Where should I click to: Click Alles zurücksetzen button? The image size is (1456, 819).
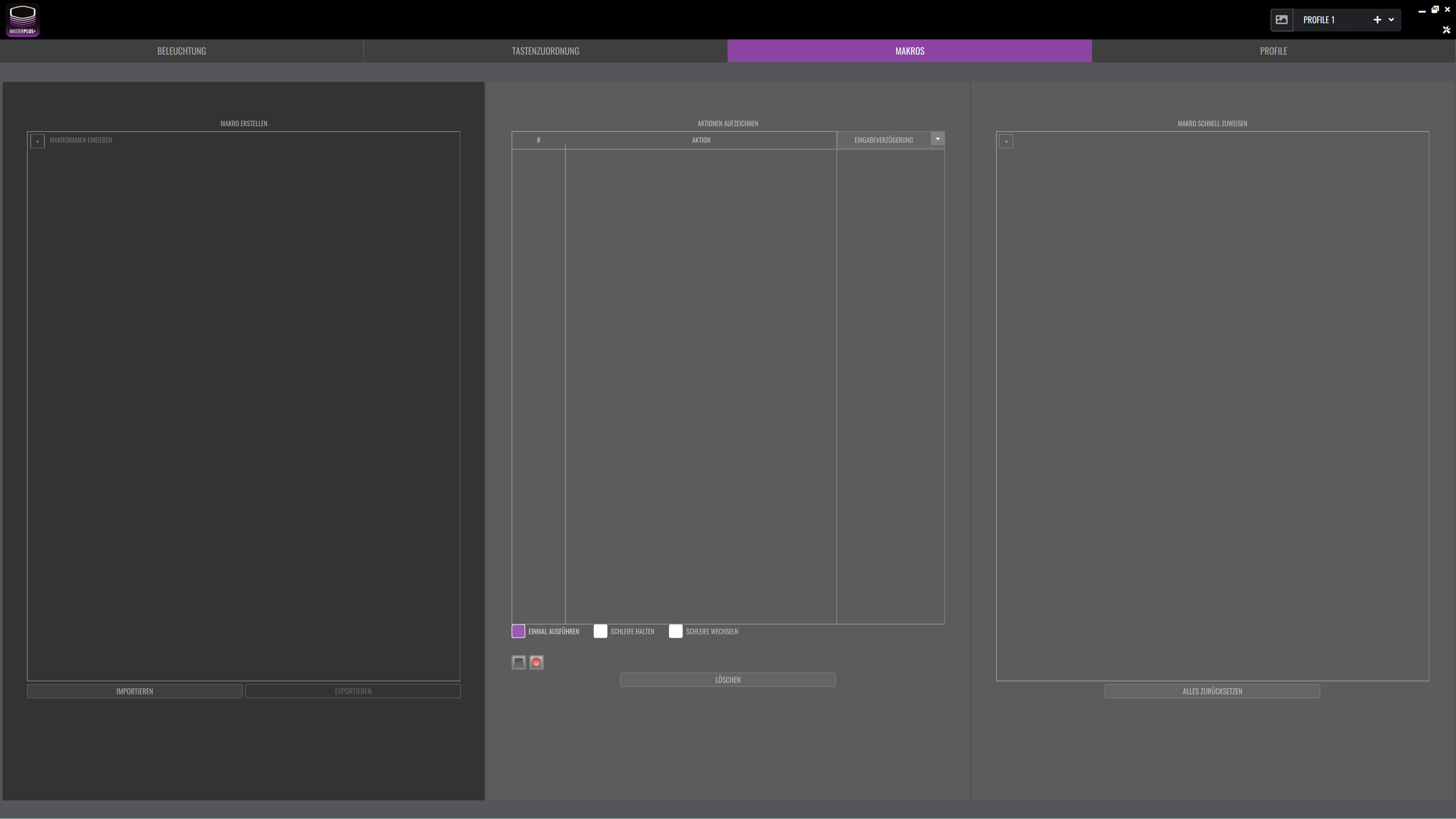[x=1212, y=691]
